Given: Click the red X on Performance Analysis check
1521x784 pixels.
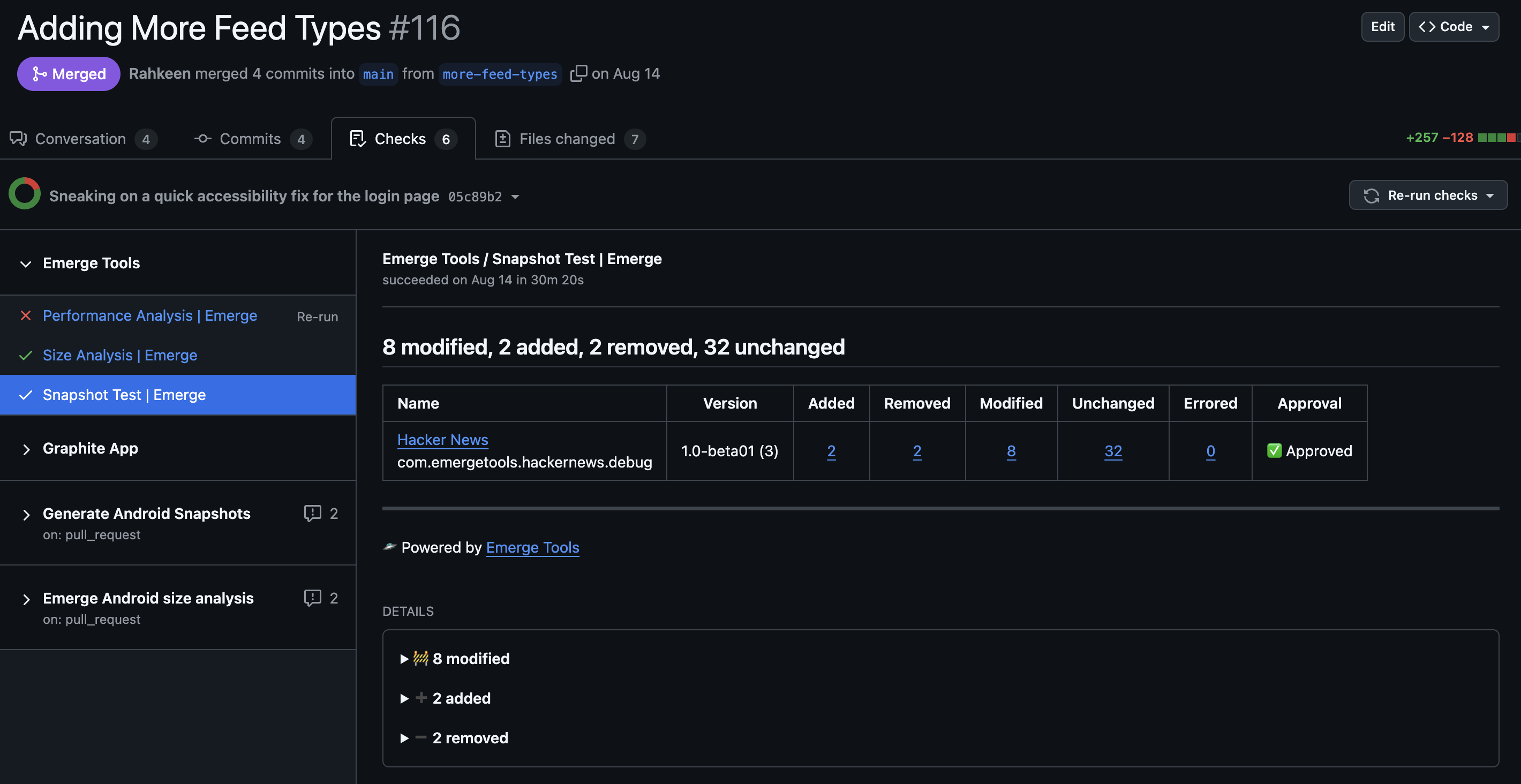Looking at the screenshot, I should tap(25, 316).
